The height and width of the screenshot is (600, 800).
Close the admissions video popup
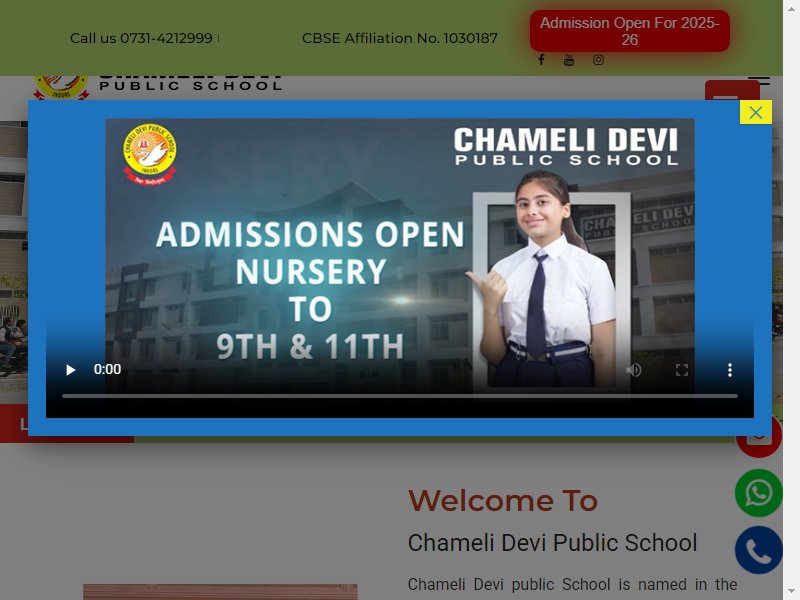pyautogui.click(x=756, y=112)
